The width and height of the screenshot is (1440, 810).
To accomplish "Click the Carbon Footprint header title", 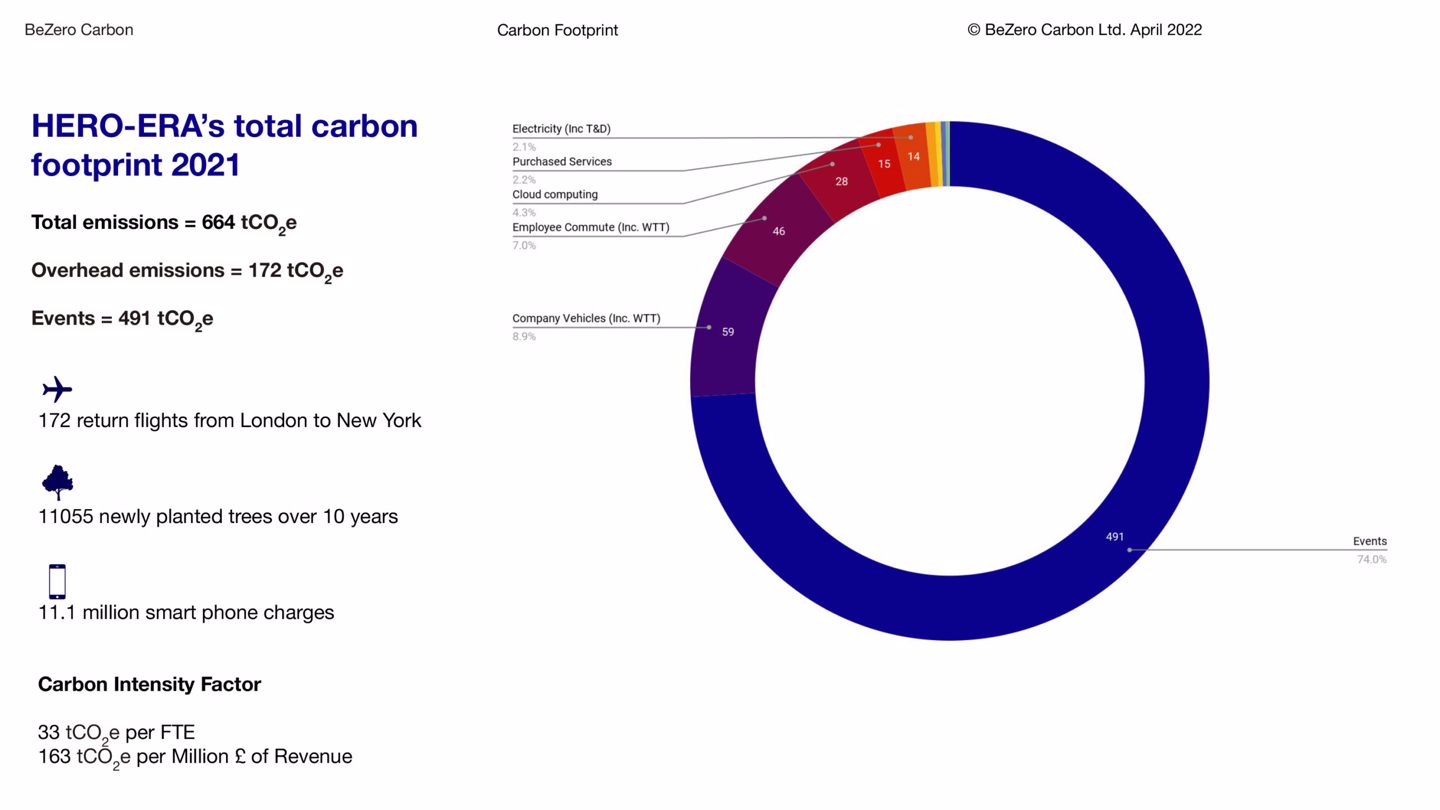I will [x=557, y=30].
